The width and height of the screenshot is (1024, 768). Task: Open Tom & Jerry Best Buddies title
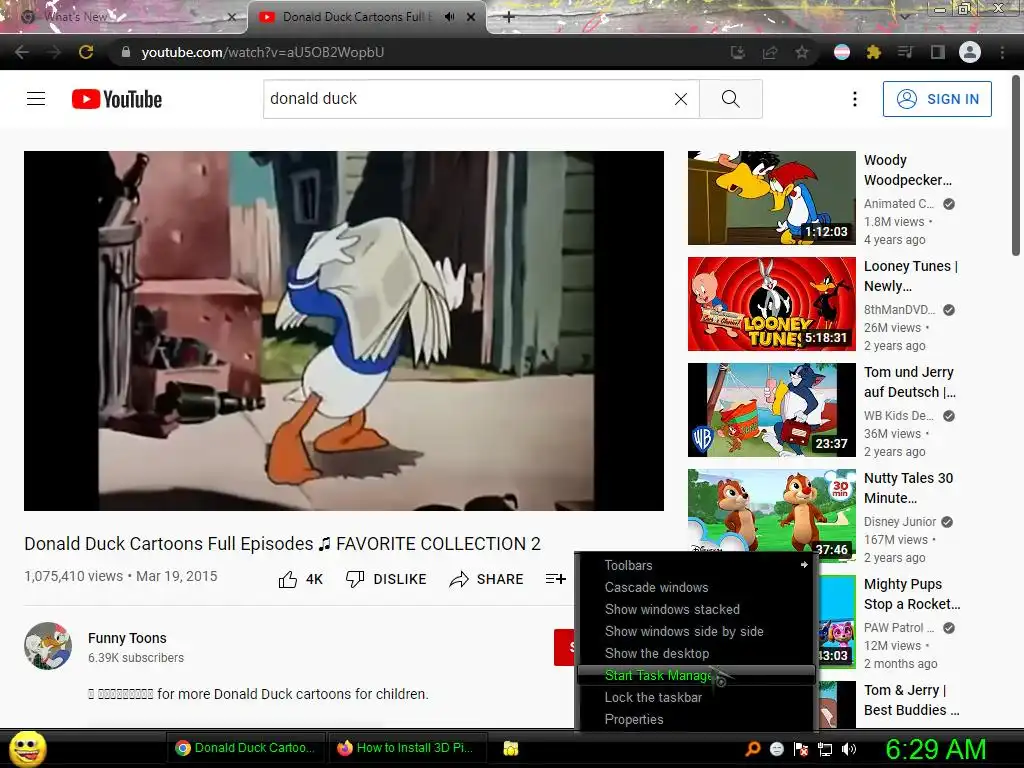click(x=912, y=700)
